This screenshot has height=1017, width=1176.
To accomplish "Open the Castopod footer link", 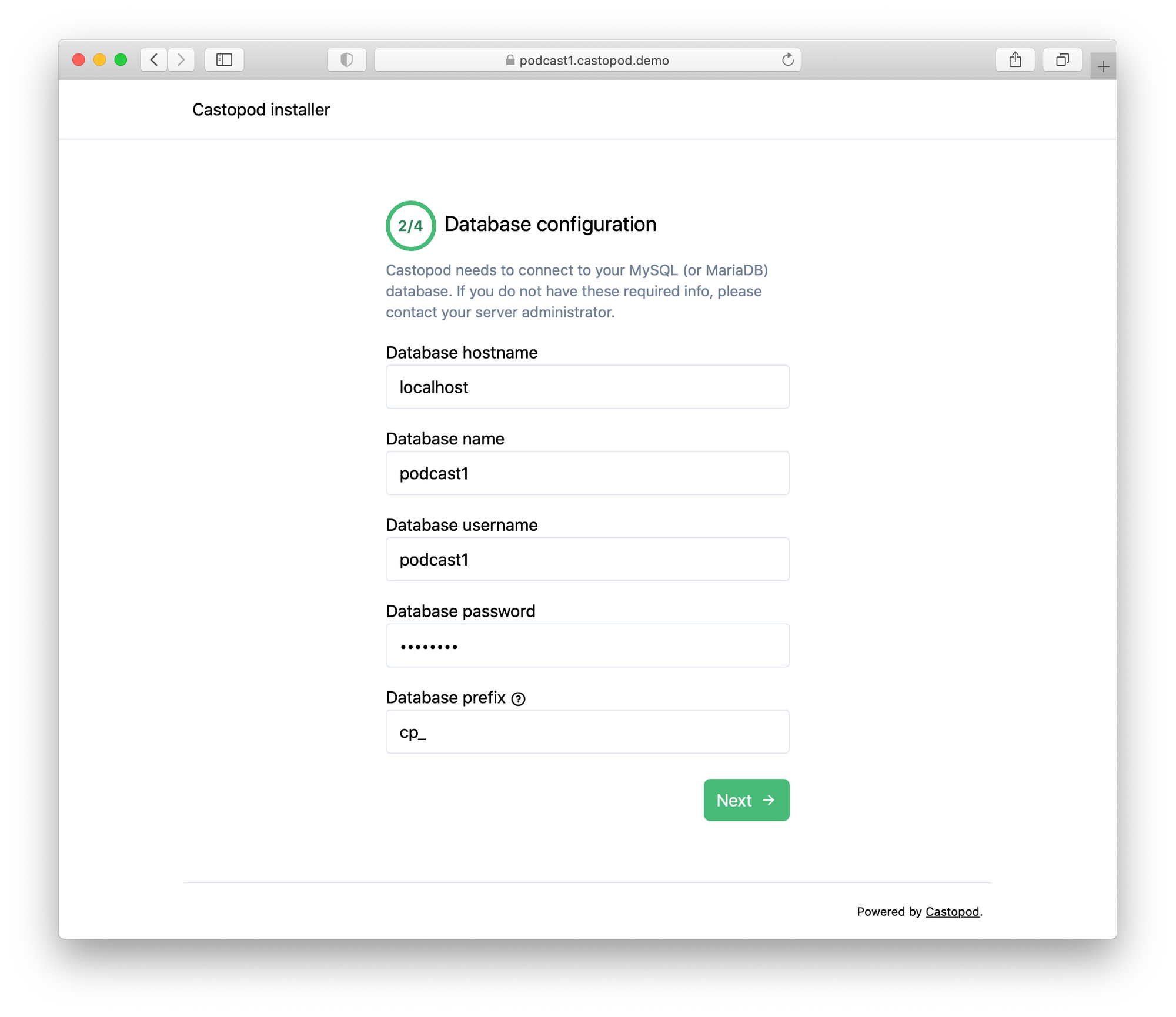I will pyautogui.click(x=952, y=912).
